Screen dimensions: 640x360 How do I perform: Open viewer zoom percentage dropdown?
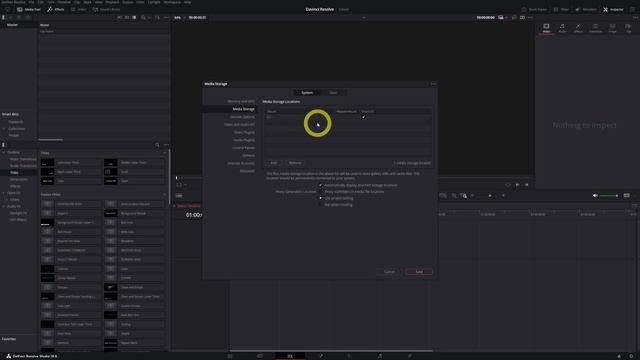(180, 18)
